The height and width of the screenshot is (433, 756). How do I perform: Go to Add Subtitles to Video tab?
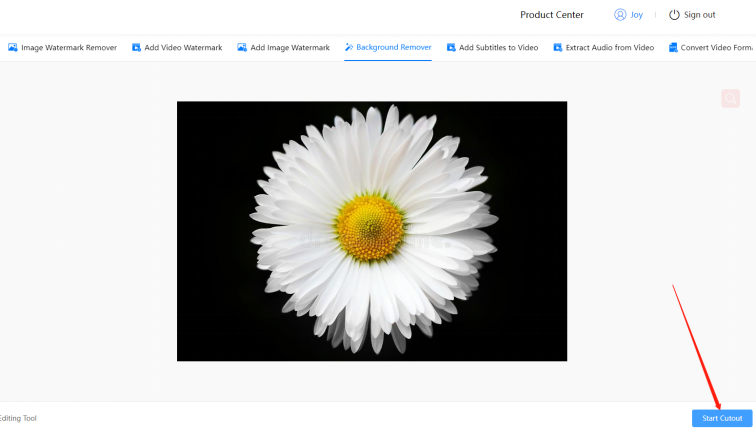pyautogui.click(x=492, y=48)
